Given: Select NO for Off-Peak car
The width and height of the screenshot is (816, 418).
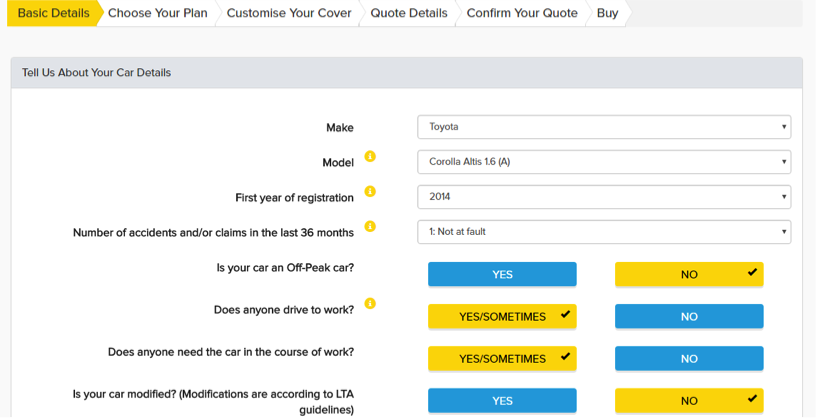Looking at the screenshot, I should (688, 275).
